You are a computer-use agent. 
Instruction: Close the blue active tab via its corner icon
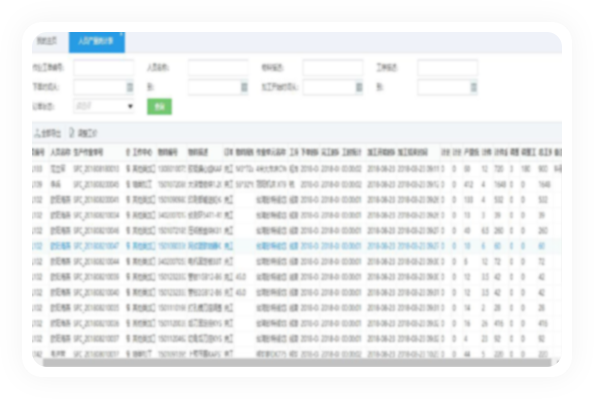pyautogui.click(x=121, y=35)
